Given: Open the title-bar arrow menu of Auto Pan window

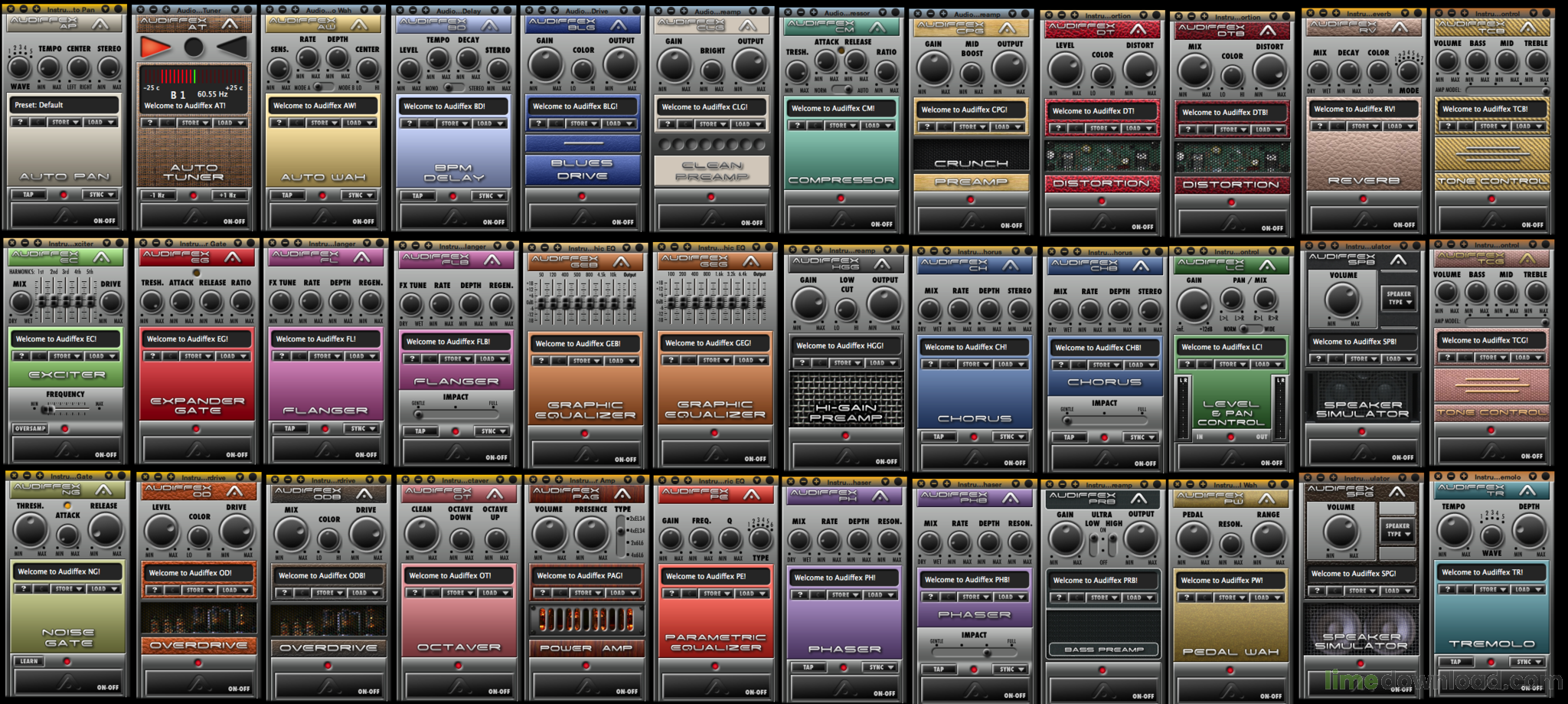Looking at the screenshot, I should point(105,9).
